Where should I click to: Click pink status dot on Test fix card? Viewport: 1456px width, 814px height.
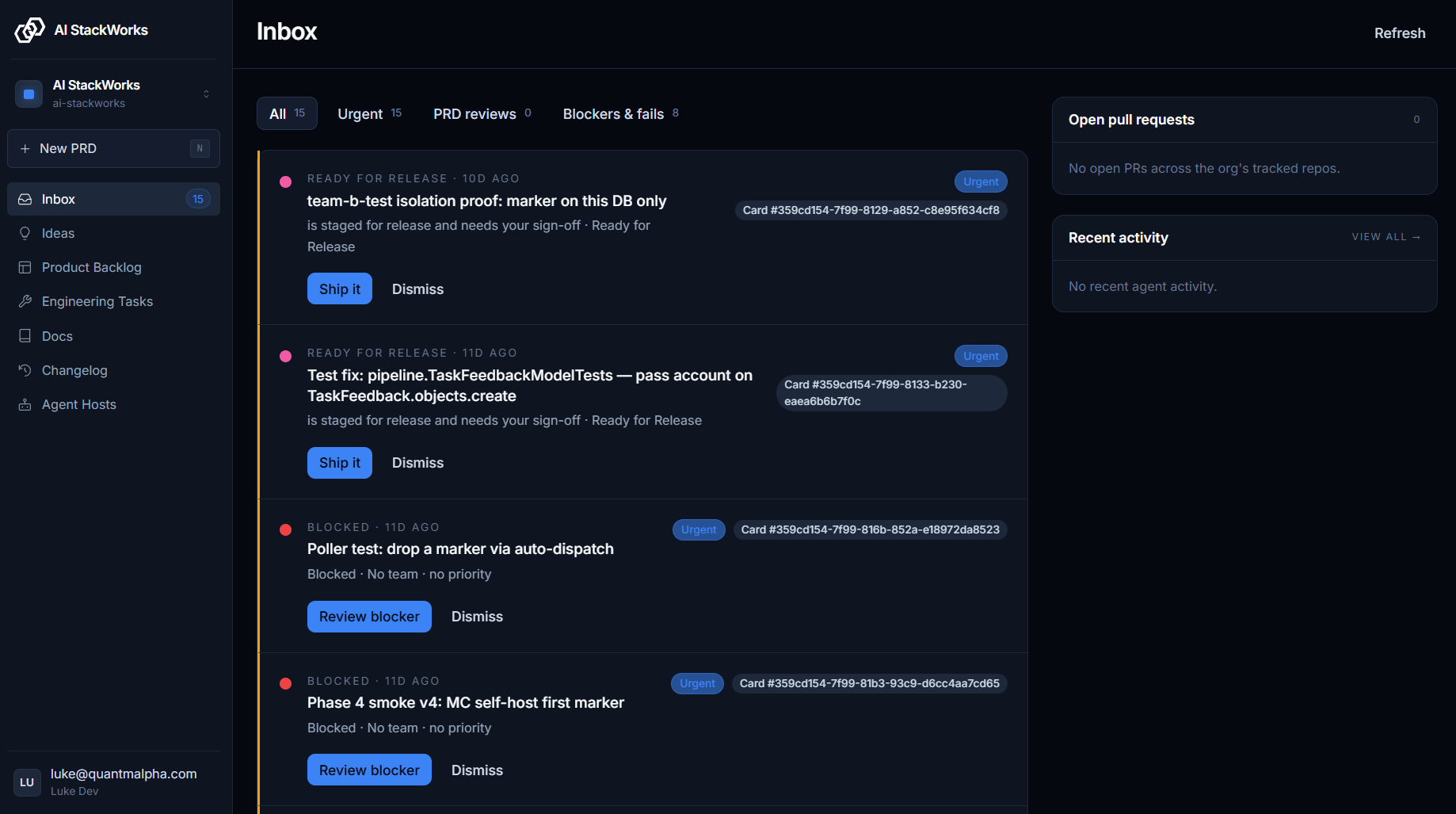286,356
